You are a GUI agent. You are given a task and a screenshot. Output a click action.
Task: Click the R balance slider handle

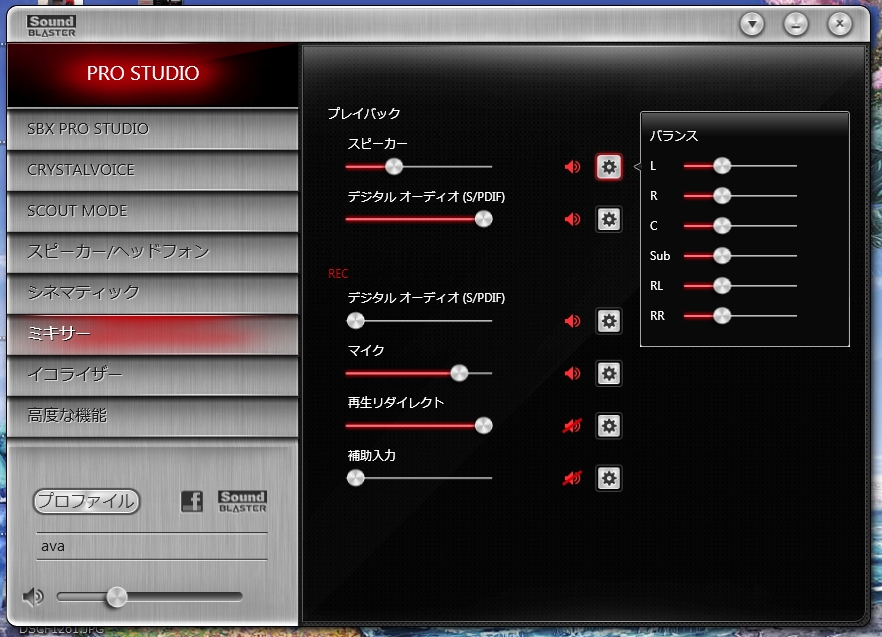click(x=722, y=196)
